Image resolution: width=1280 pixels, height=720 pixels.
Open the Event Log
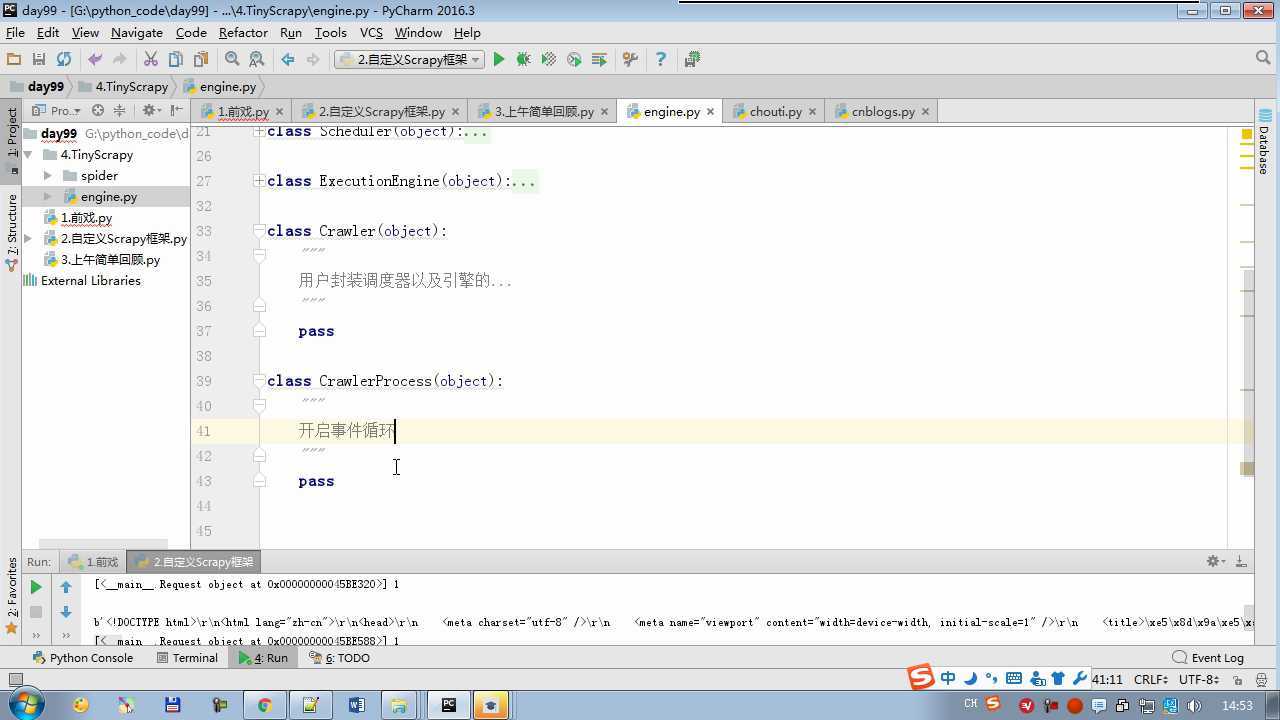pos(1208,658)
